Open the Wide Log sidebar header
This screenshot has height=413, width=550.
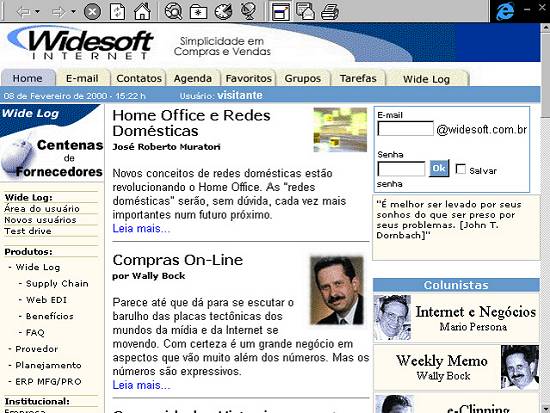point(30,113)
